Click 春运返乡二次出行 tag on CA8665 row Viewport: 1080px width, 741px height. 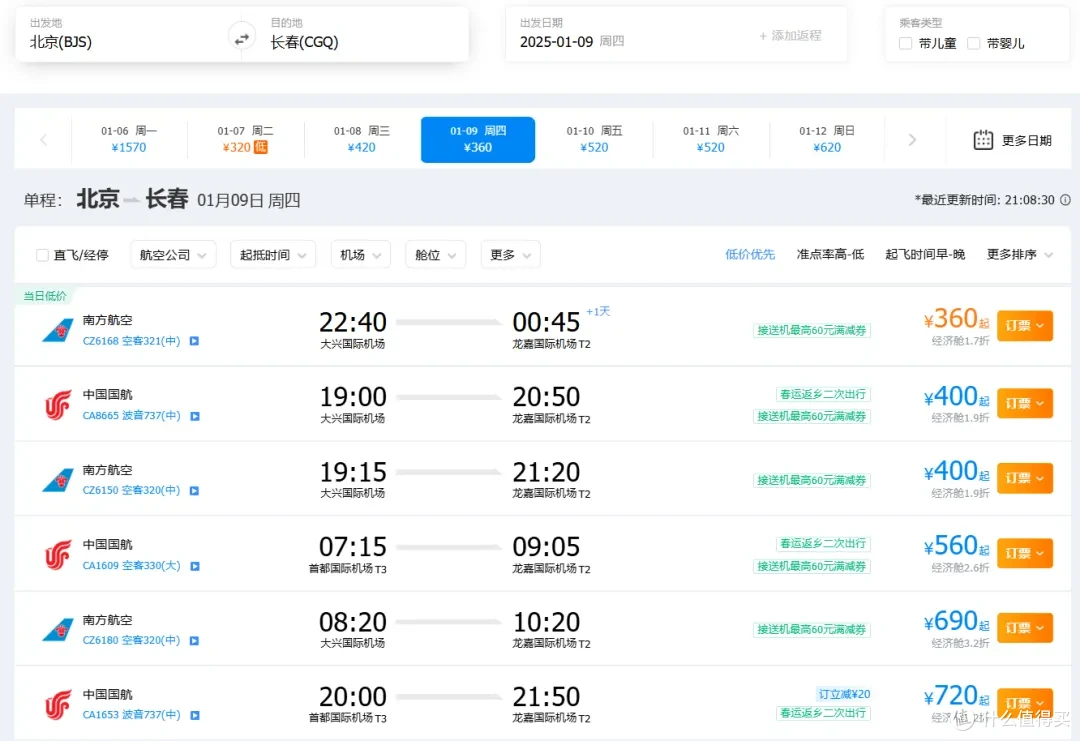click(x=823, y=394)
